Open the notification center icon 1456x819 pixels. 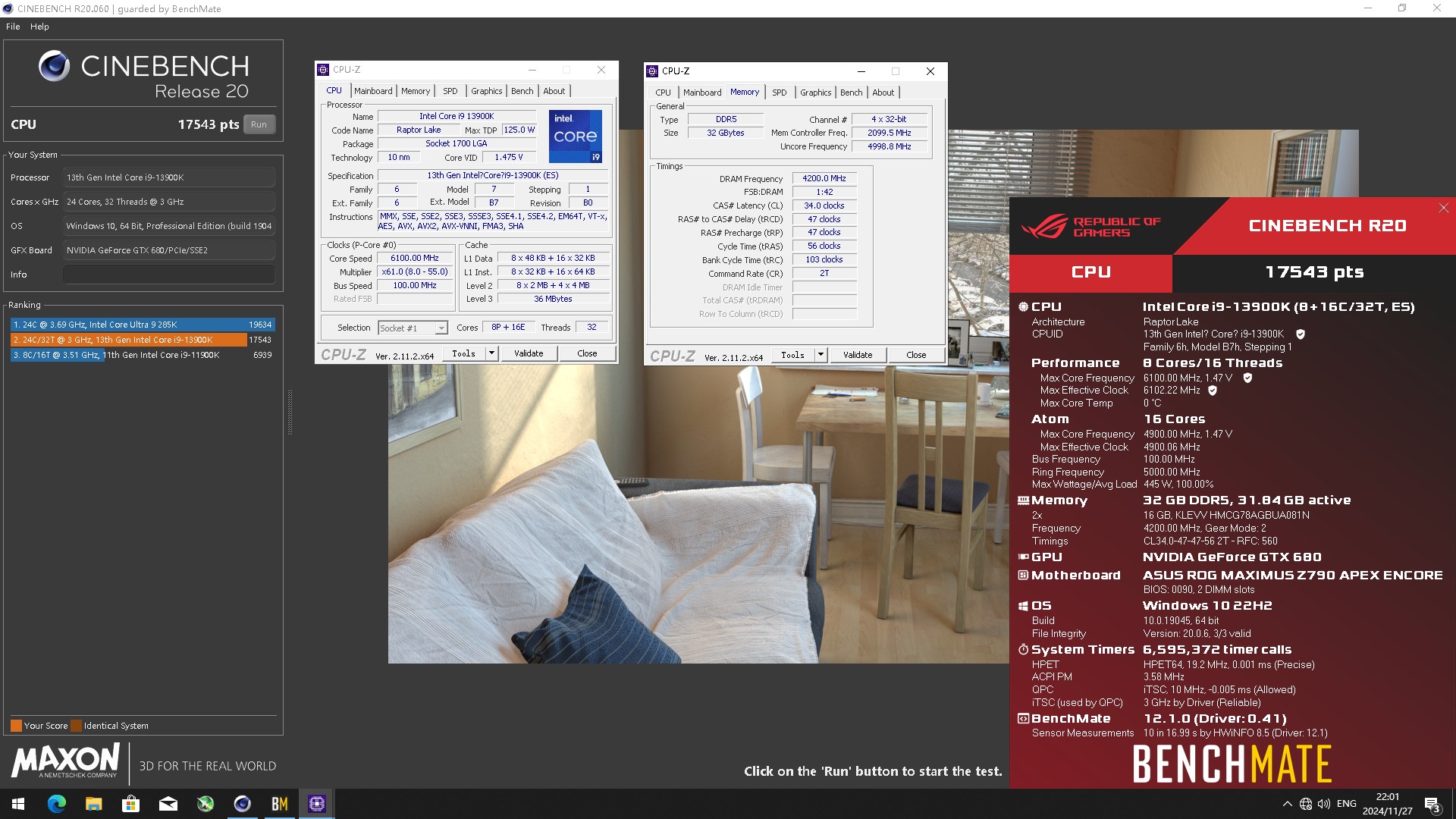[1432, 805]
